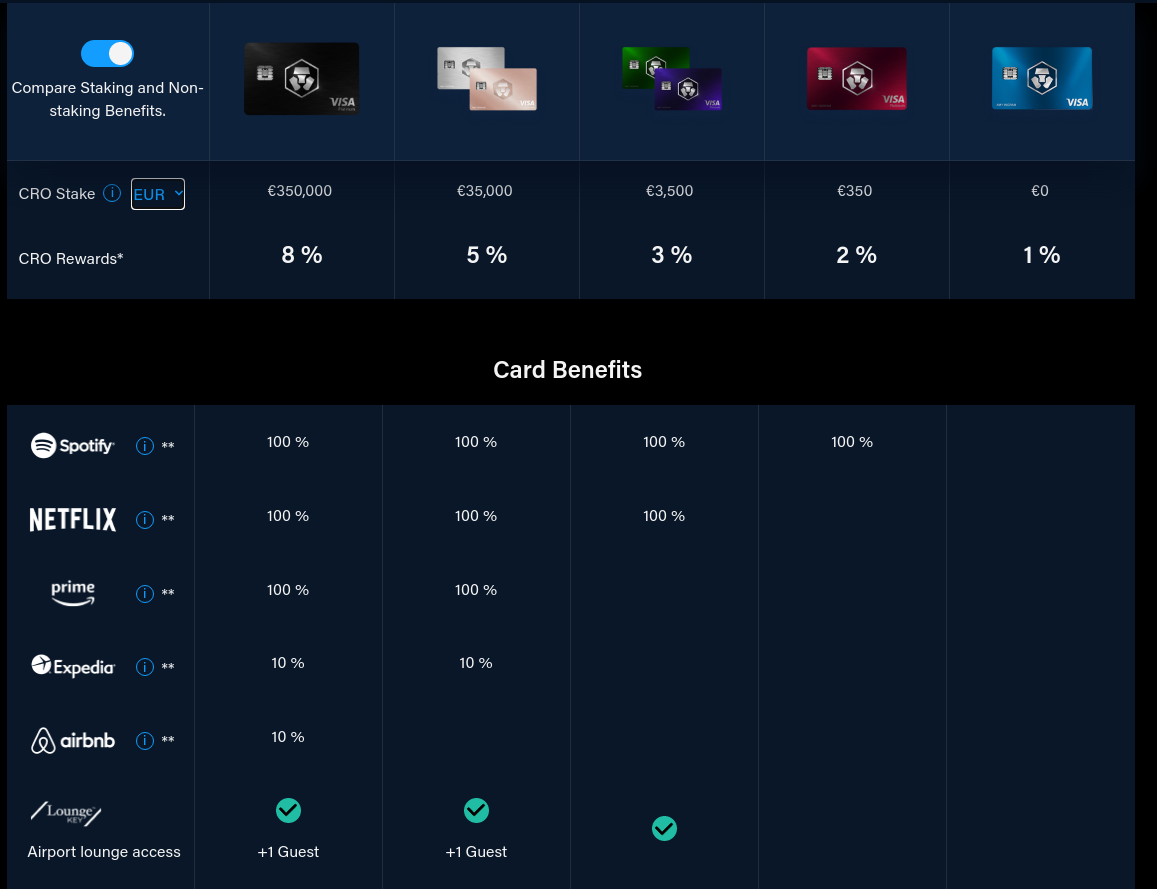
Task: Click the Airbnb info icon
Action: pos(145,740)
